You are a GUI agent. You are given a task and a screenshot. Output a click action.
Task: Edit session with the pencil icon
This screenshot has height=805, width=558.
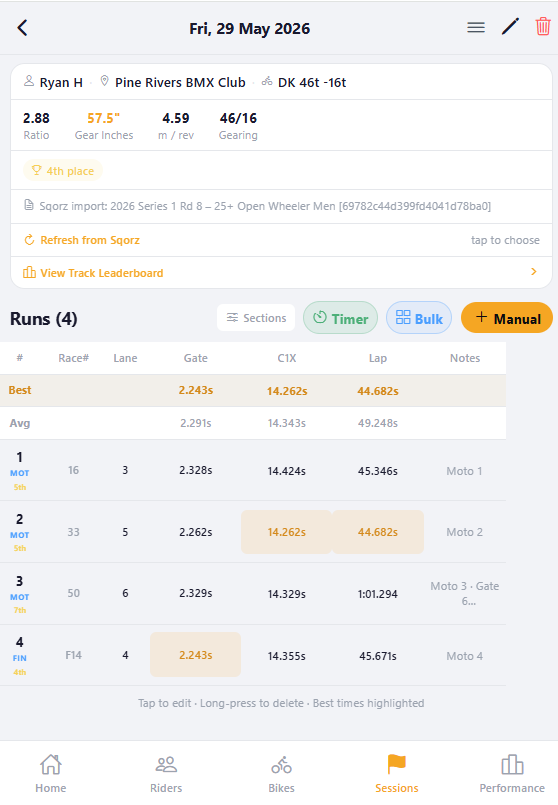[x=510, y=27]
